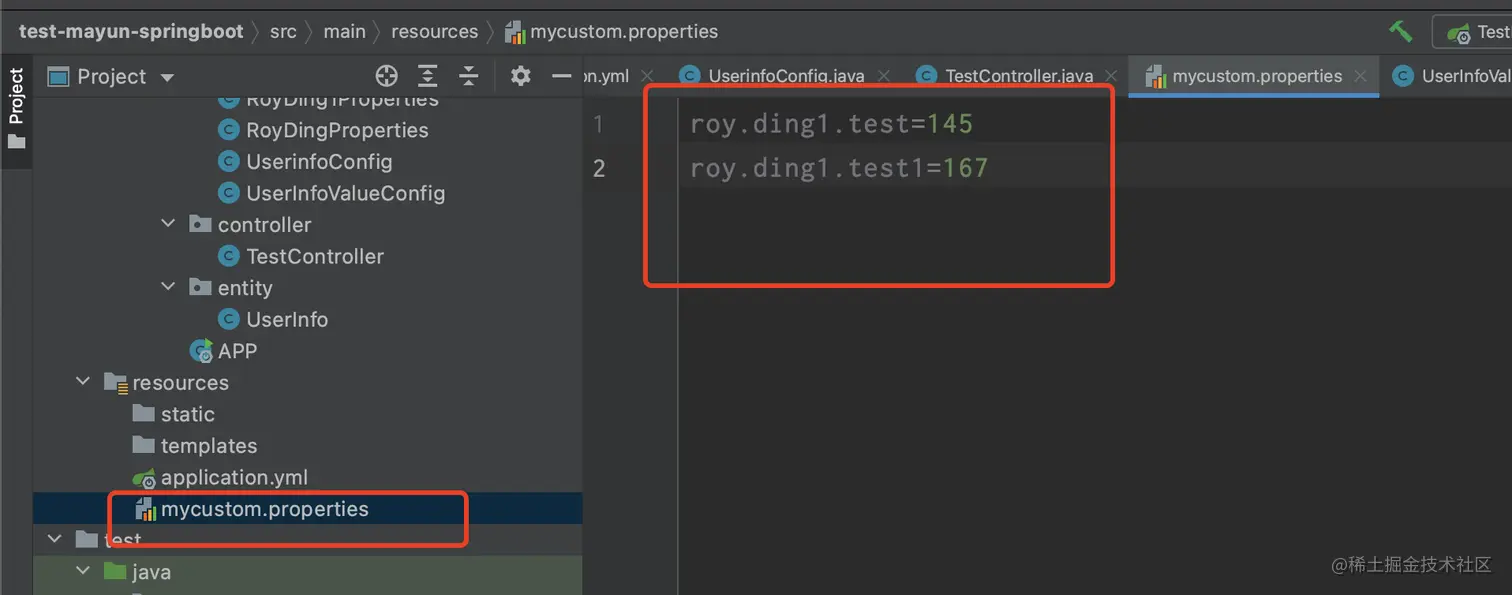The width and height of the screenshot is (1512, 595).
Task: Click the Expand All icon in Project panel
Action: pos(428,76)
